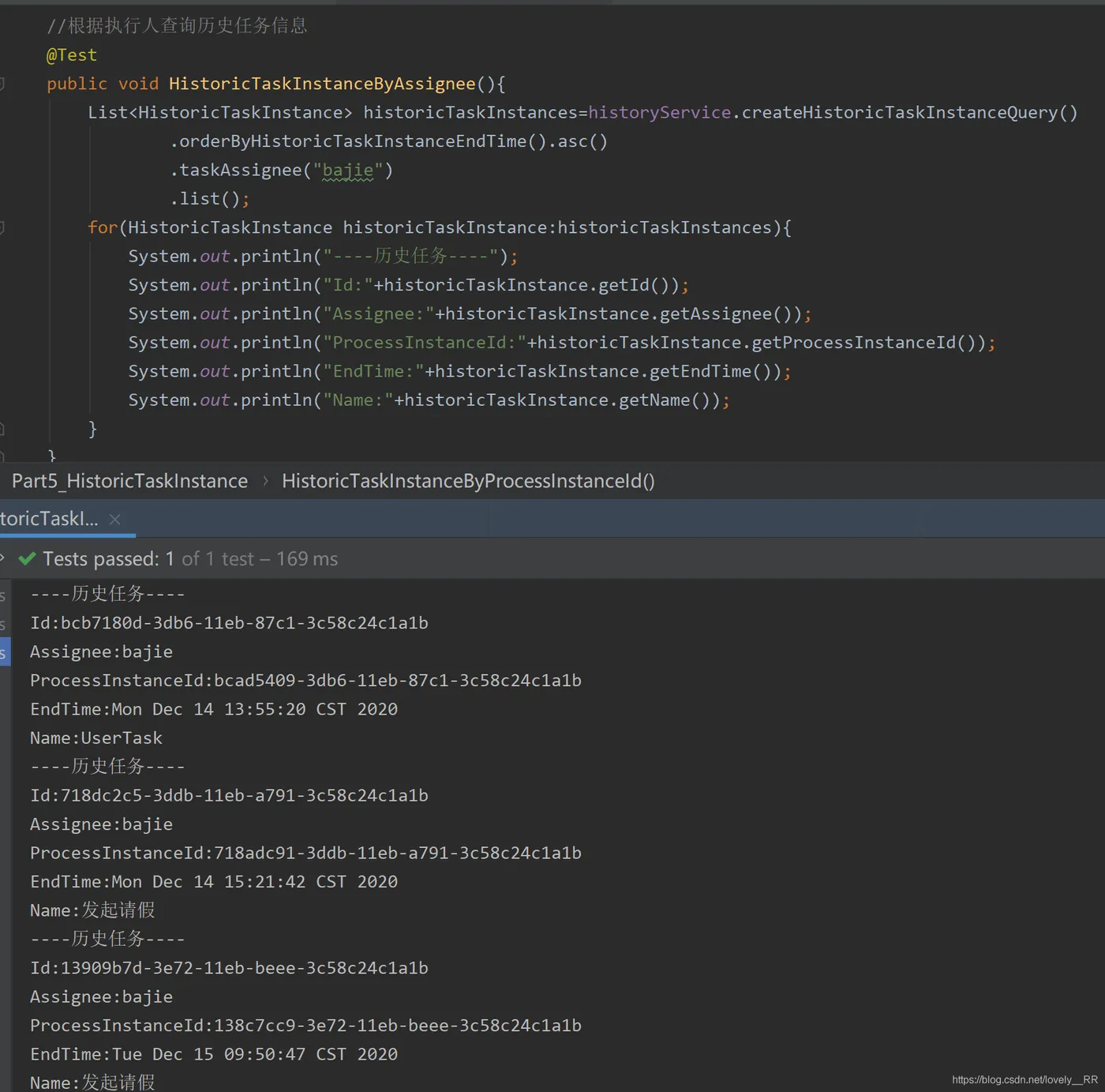This screenshot has height=1092, width=1105.
Task: Click output line Id:bcb7180d-3db6-11eb-87c1-3c58c24c1a1b
Action: [x=229, y=623]
